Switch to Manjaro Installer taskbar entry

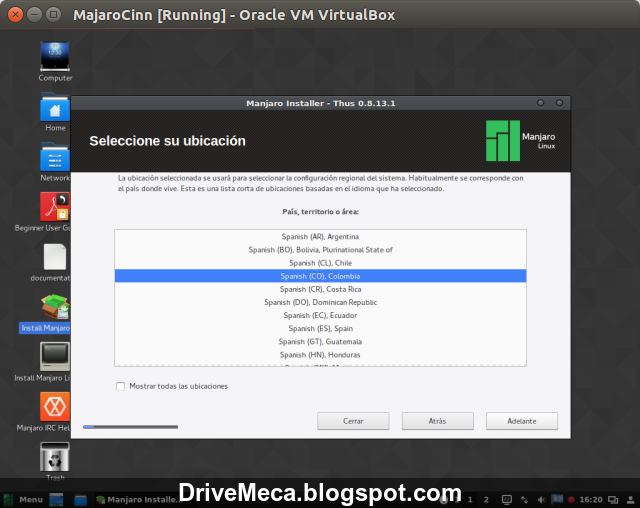pyautogui.click(x=137, y=499)
